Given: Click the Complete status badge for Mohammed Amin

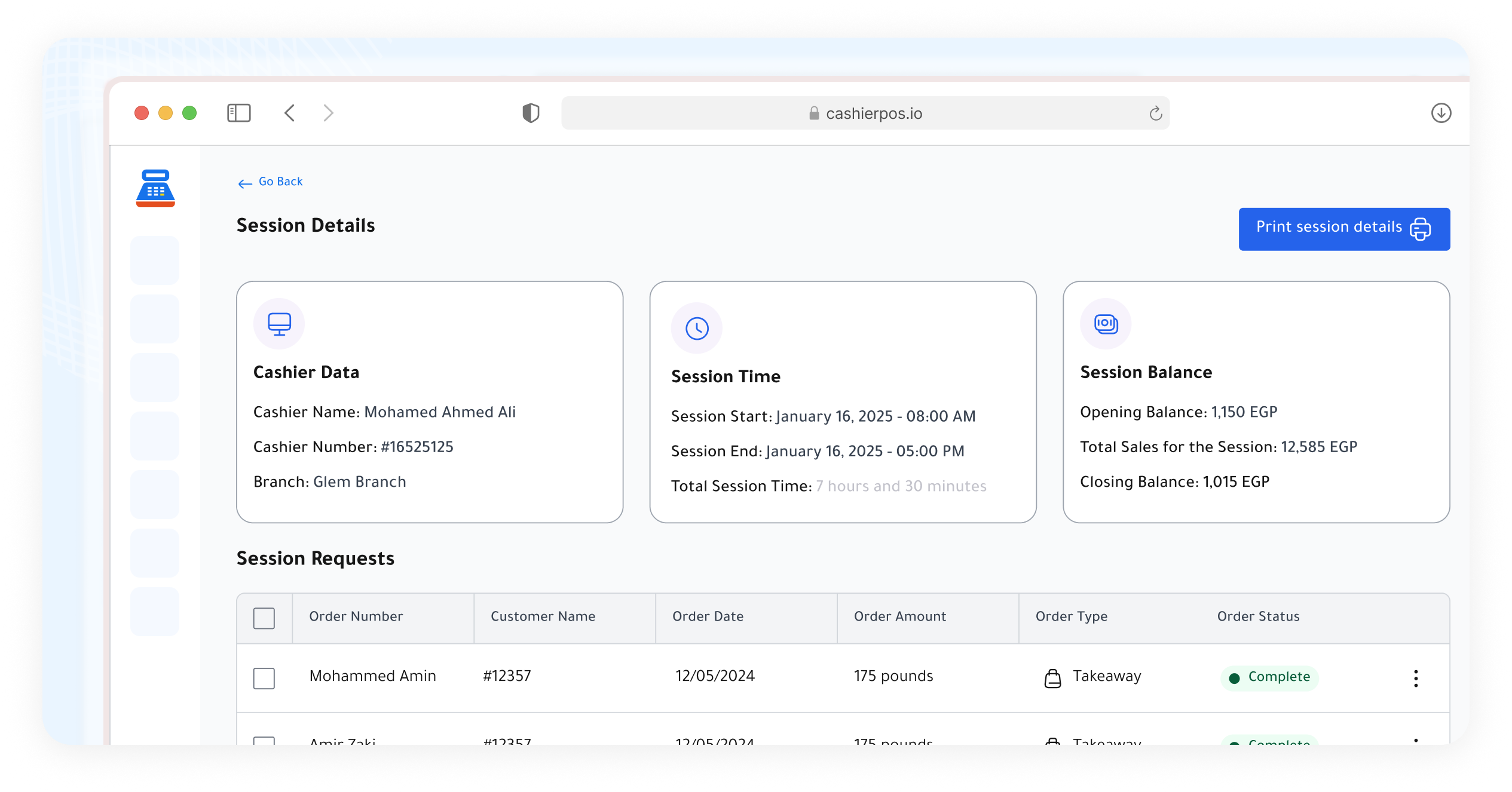Looking at the screenshot, I should [1269, 677].
